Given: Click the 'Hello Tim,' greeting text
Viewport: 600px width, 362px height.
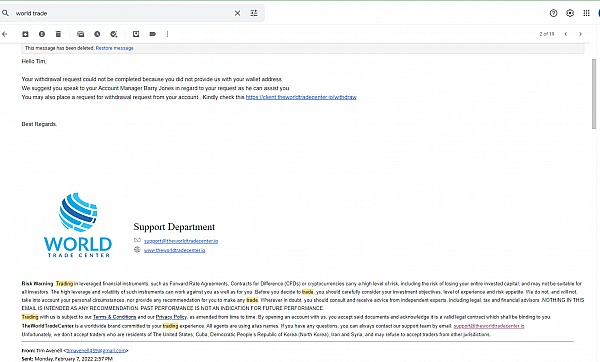Looking at the screenshot, I should (x=34, y=61).
